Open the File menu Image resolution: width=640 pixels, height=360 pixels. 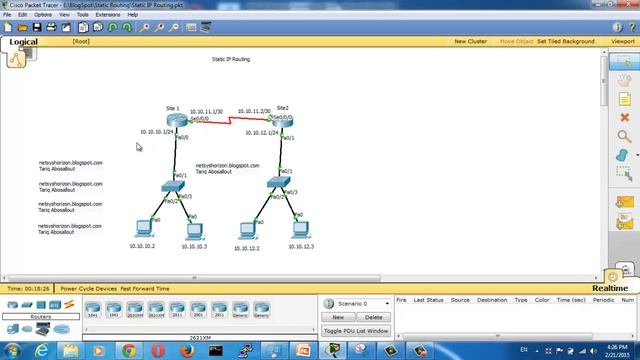coord(7,15)
